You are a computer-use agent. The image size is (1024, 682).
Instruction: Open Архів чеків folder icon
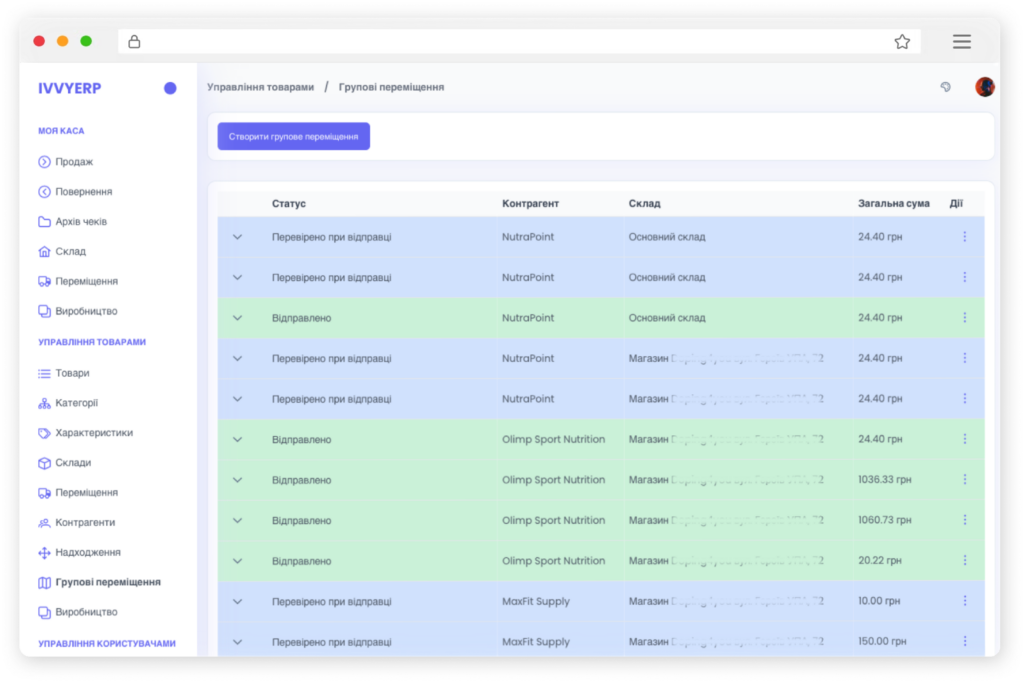(x=44, y=222)
